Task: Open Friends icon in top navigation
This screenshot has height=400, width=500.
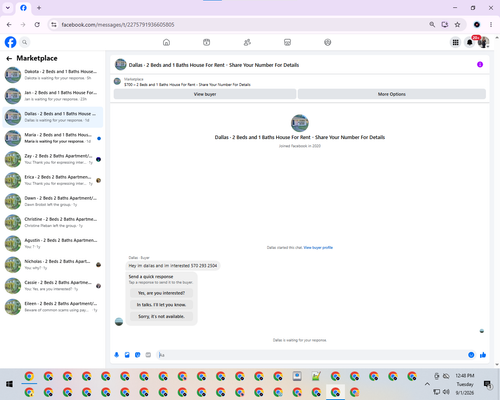Action: point(247,42)
